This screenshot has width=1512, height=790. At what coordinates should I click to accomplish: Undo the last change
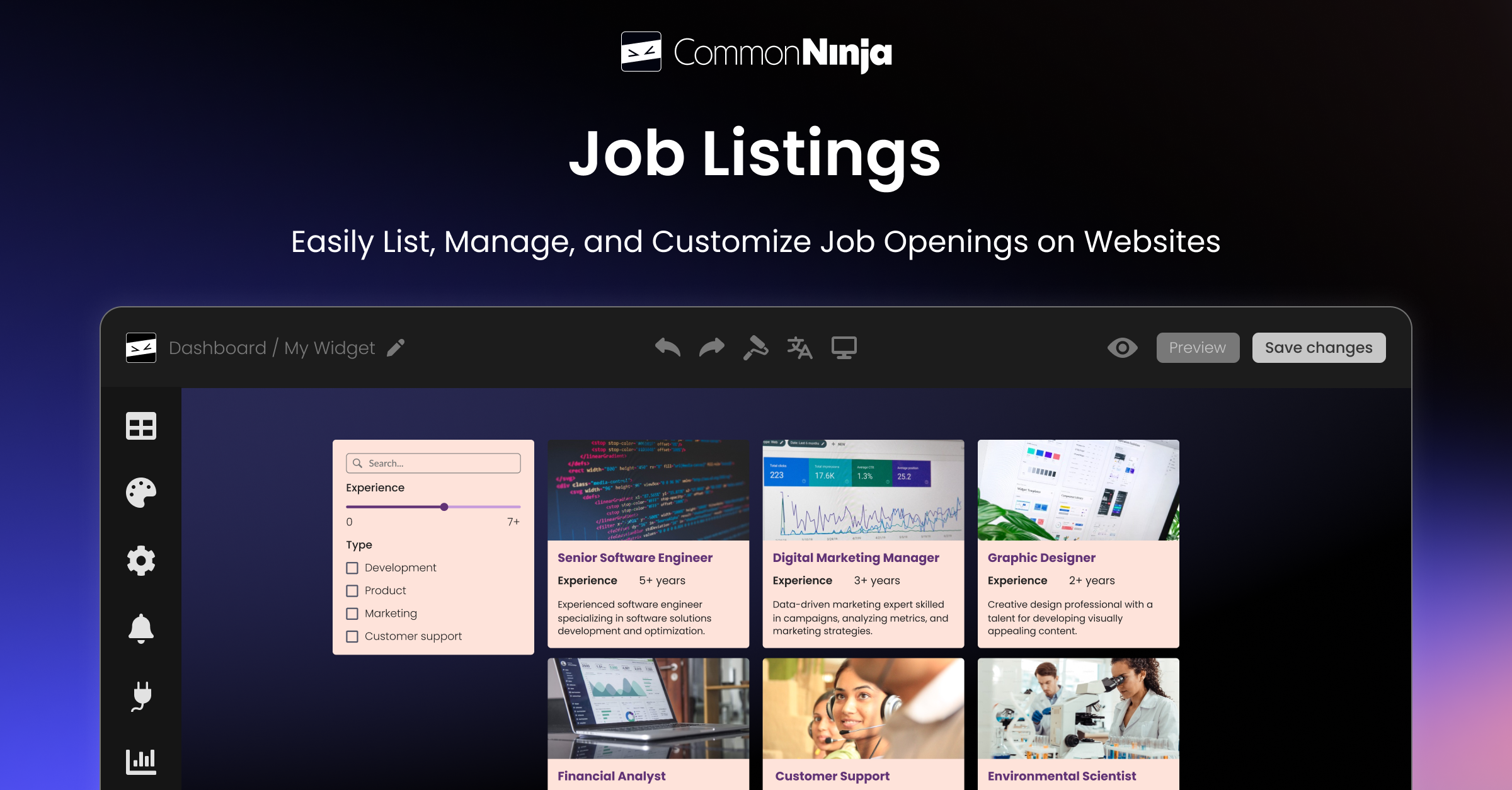click(x=667, y=347)
